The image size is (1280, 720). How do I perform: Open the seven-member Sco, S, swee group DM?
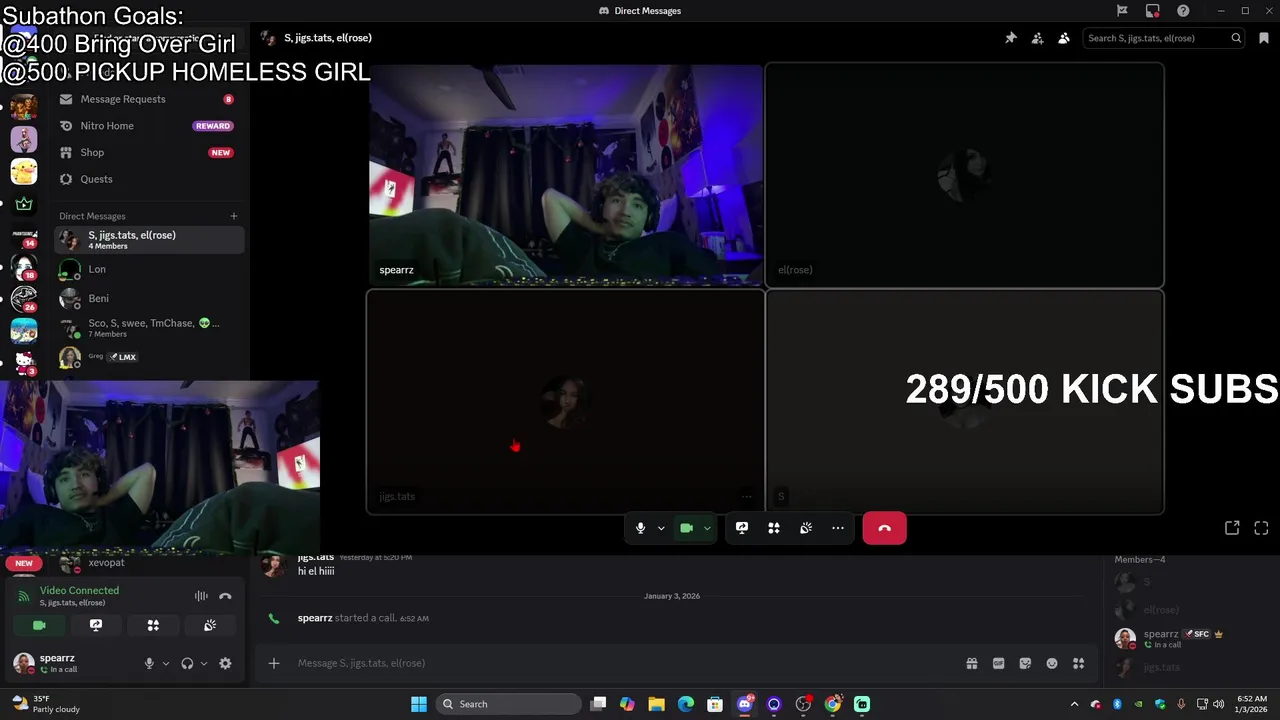click(x=149, y=328)
